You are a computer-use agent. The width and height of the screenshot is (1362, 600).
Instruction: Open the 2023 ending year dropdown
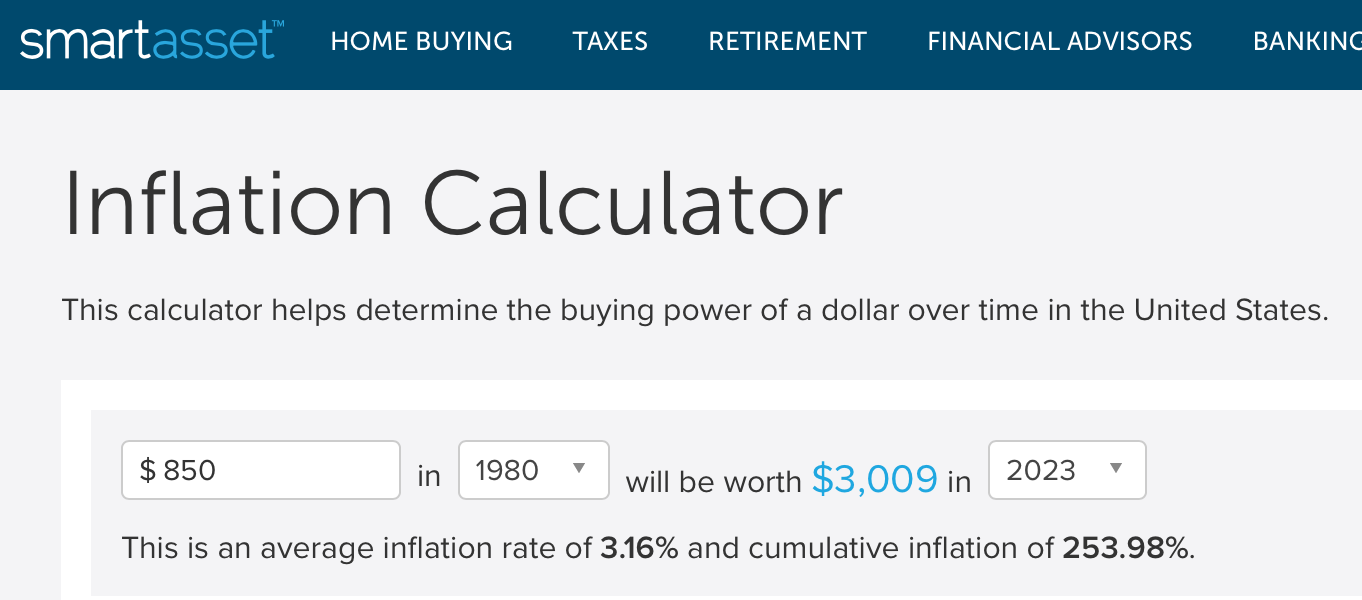point(1067,470)
